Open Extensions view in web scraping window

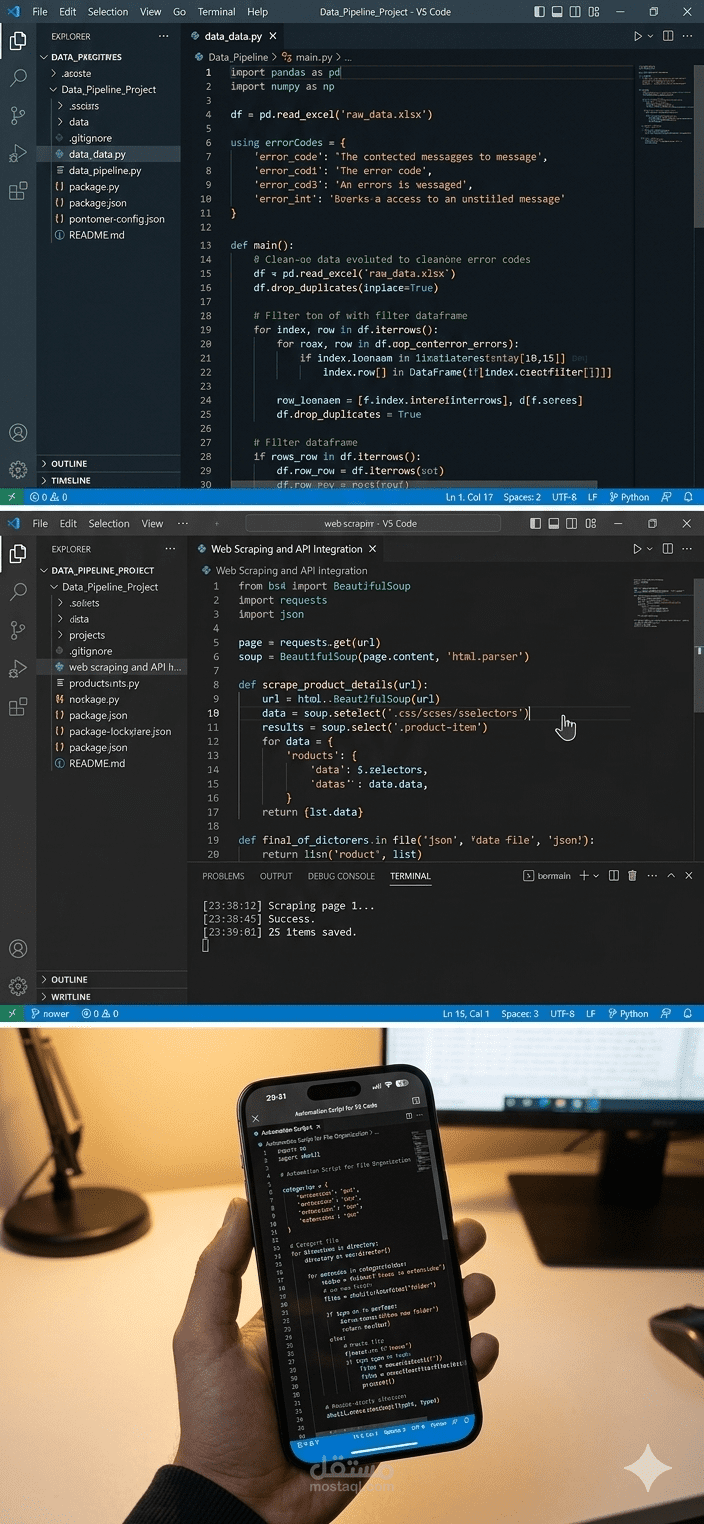(x=18, y=707)
